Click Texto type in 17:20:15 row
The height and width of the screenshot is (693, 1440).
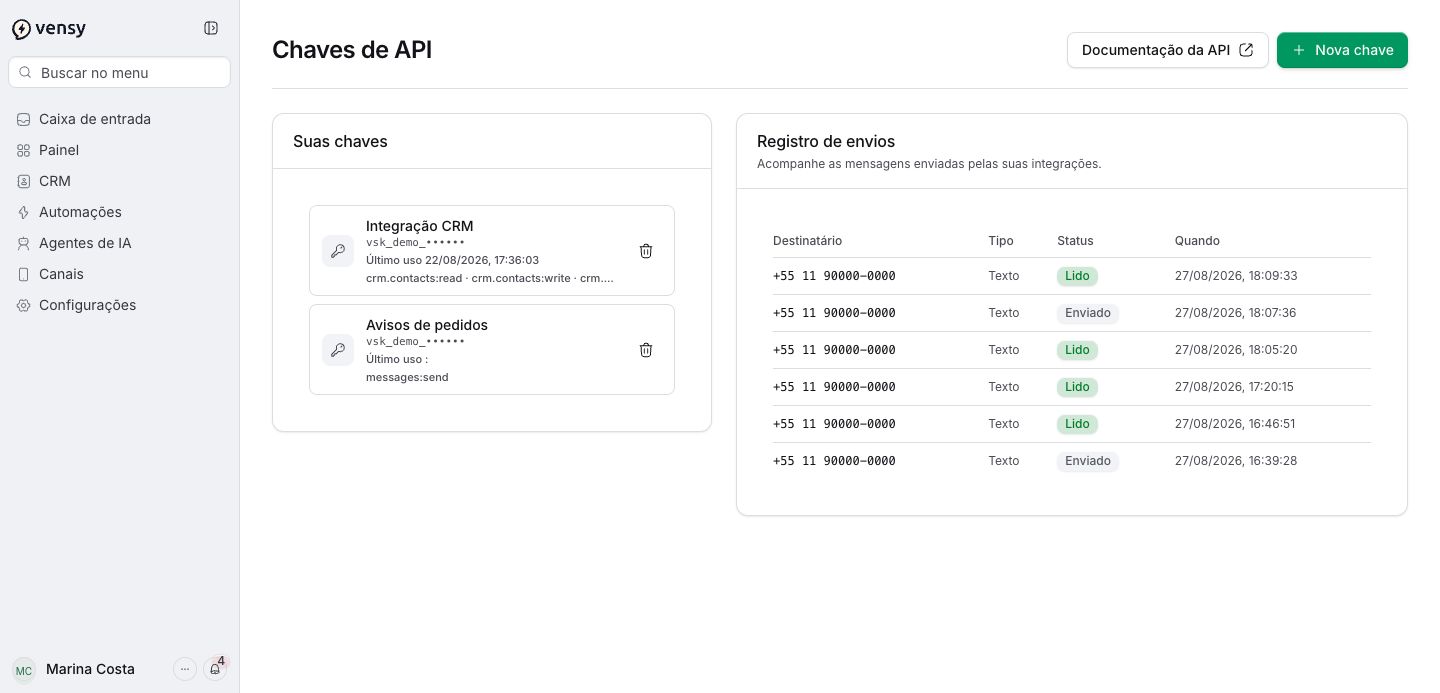(1004, 387)
